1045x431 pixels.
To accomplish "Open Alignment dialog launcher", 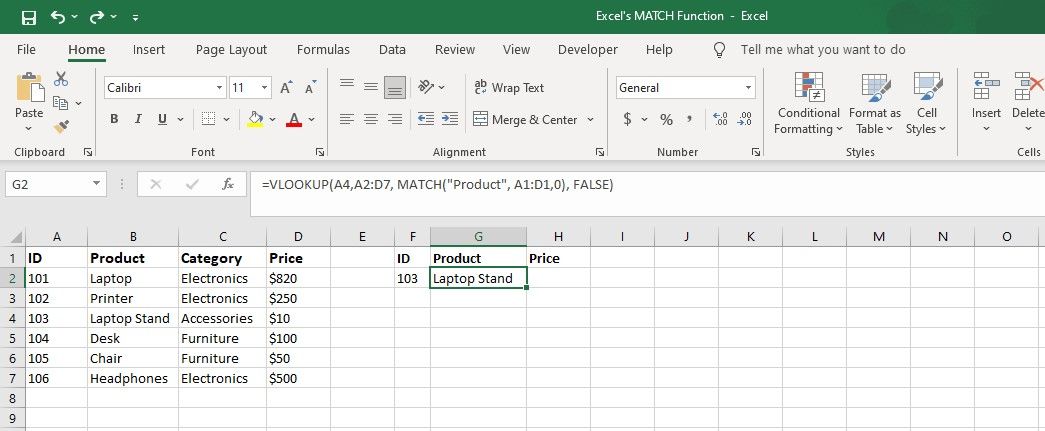I will point(599,153).
